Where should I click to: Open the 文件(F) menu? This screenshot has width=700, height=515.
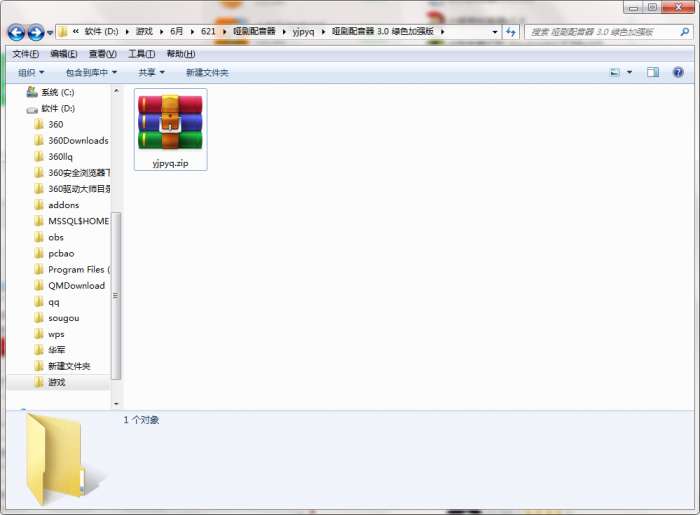pyautogui.click(x=25, y=54)
